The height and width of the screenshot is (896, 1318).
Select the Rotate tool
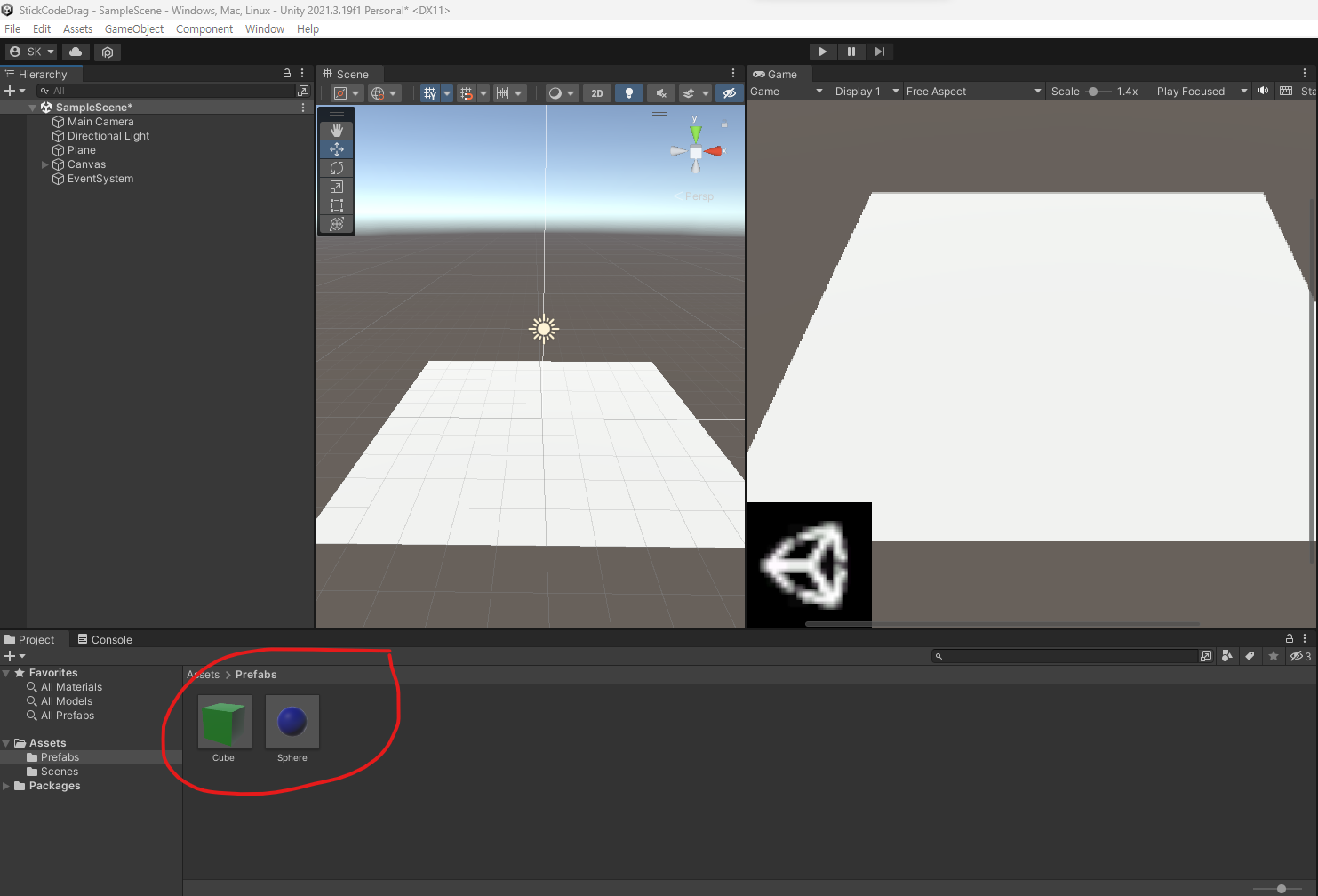[336, 168]
